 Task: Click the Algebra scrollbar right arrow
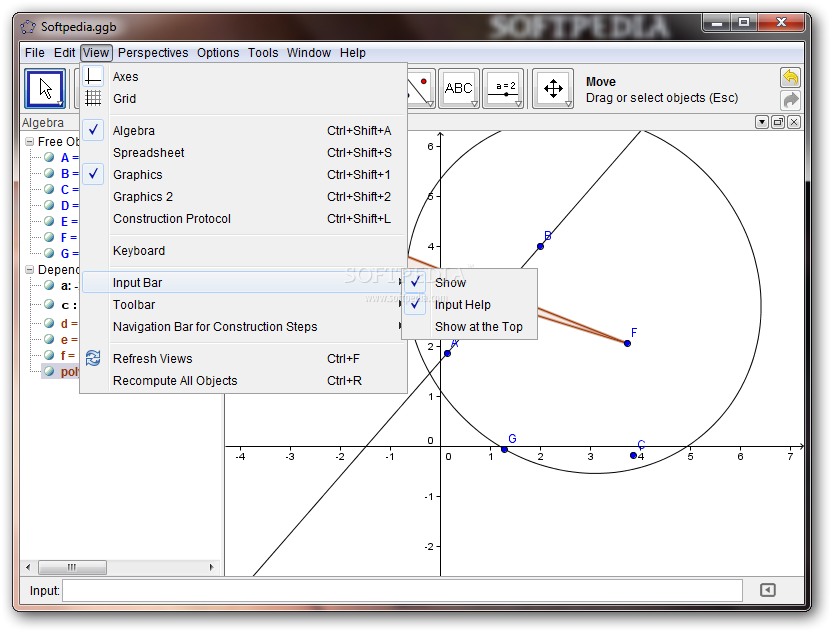coord(211,567)
